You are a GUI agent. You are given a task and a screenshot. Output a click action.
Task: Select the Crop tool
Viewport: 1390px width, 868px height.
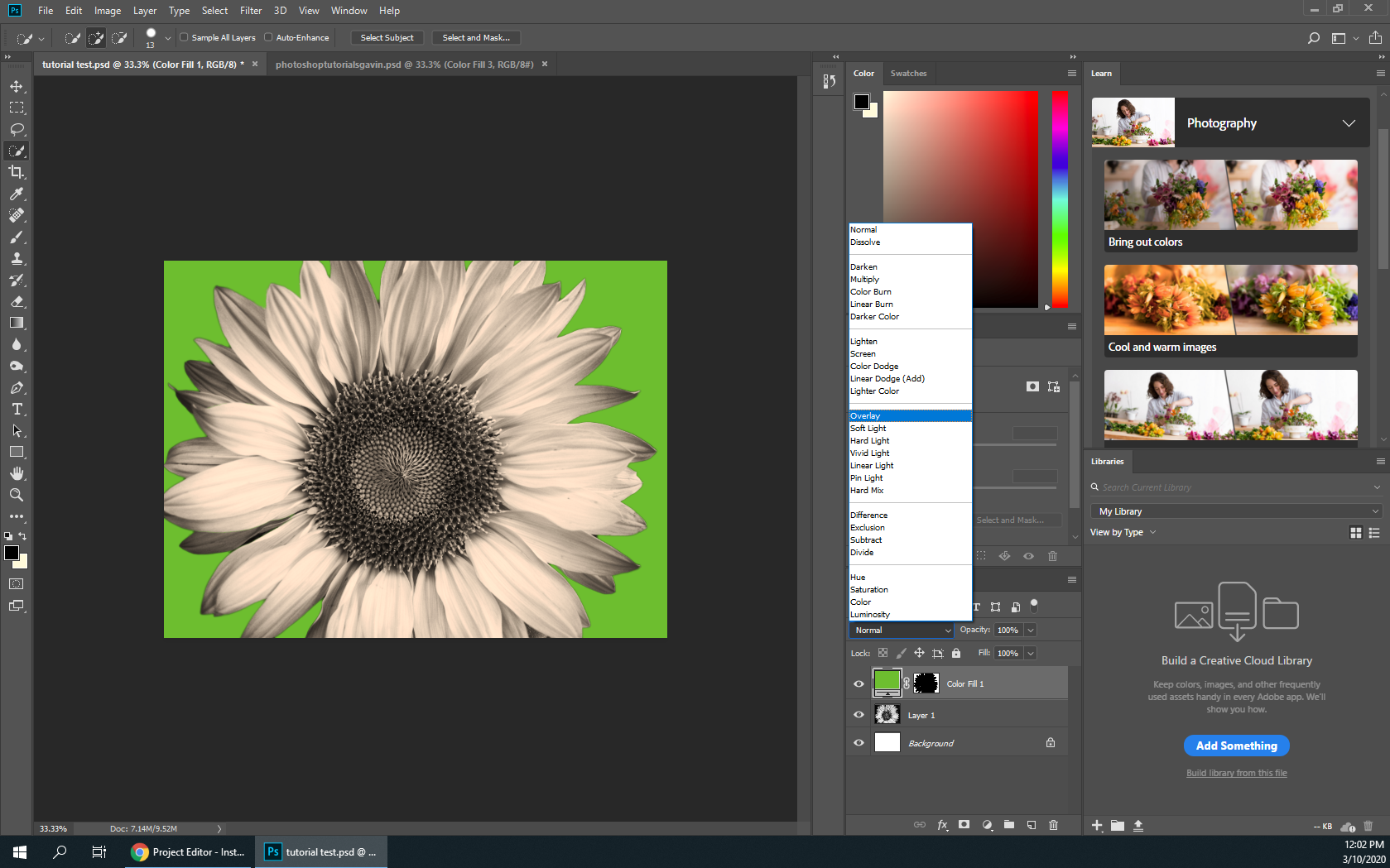point(17,172)
